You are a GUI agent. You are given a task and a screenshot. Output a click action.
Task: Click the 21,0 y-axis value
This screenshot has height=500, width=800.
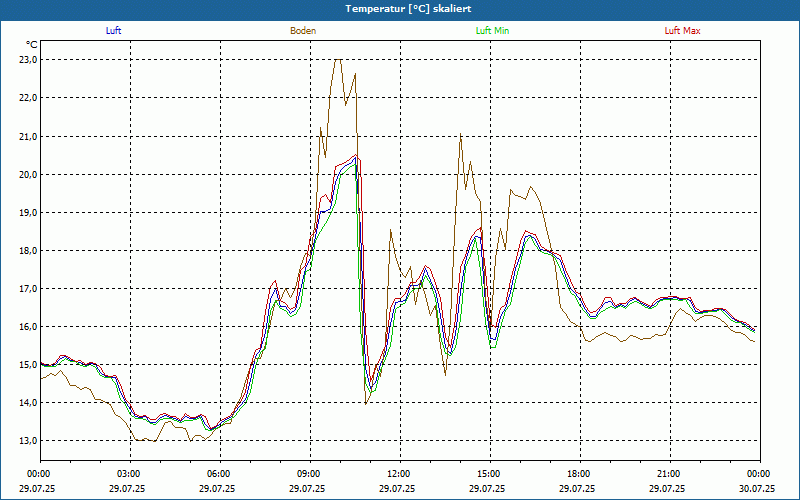click(28, 136)
